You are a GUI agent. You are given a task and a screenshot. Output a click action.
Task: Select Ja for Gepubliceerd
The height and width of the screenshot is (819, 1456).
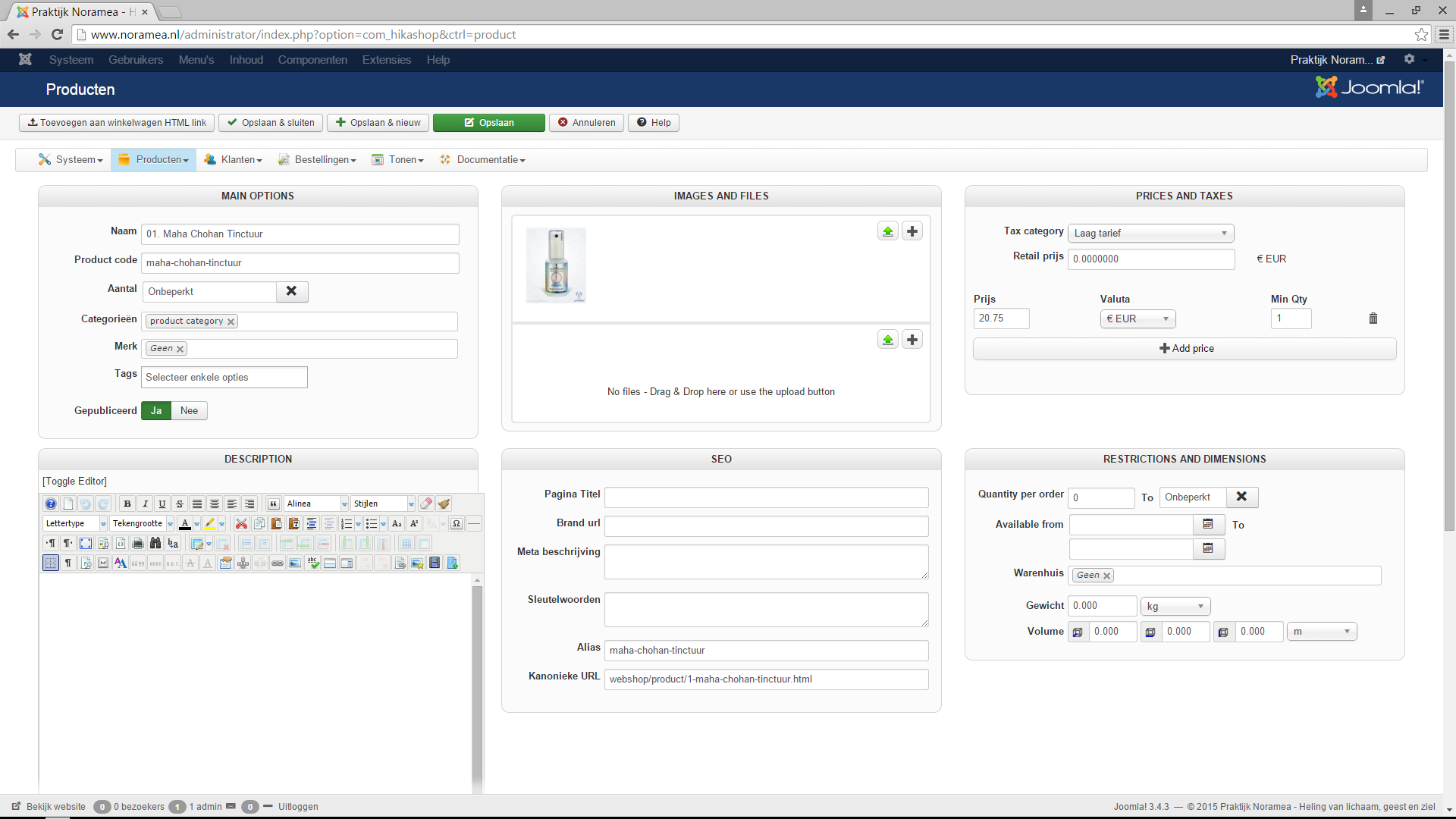(156, 410)
